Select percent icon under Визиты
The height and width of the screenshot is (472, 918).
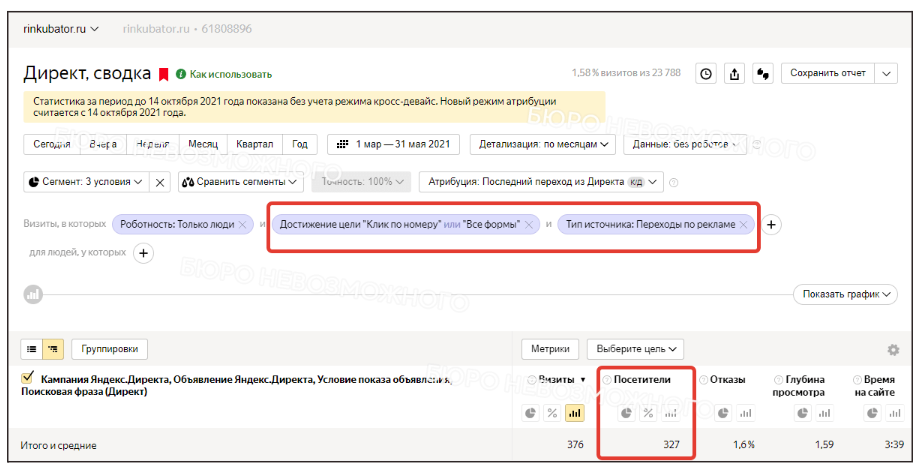point(552,413)
